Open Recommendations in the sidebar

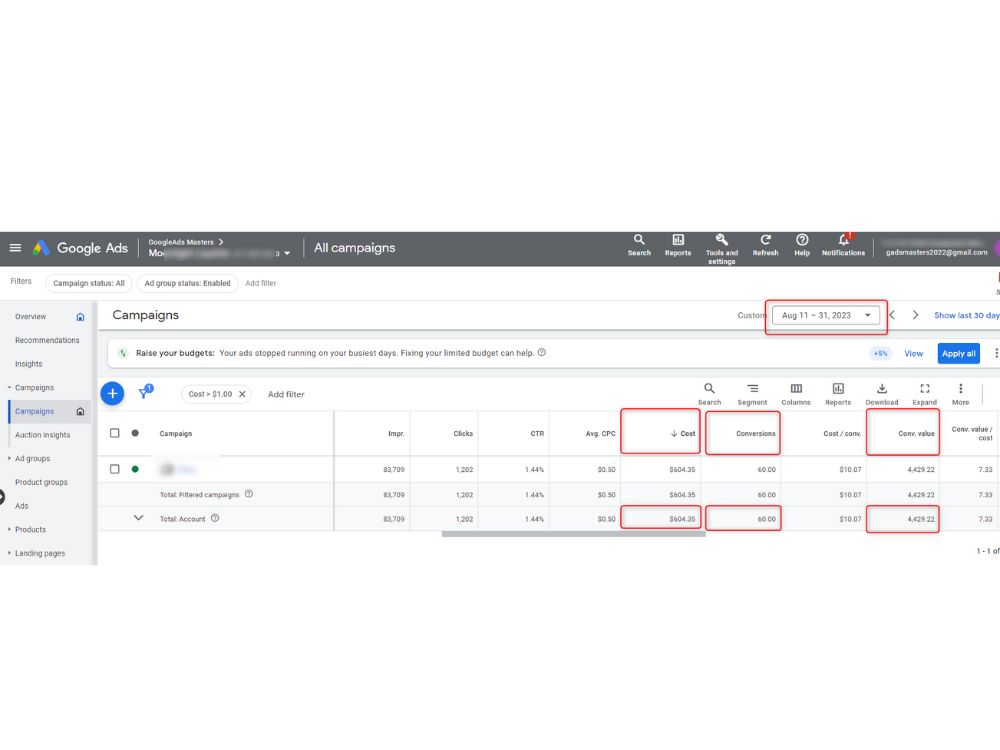click(47, 340)
